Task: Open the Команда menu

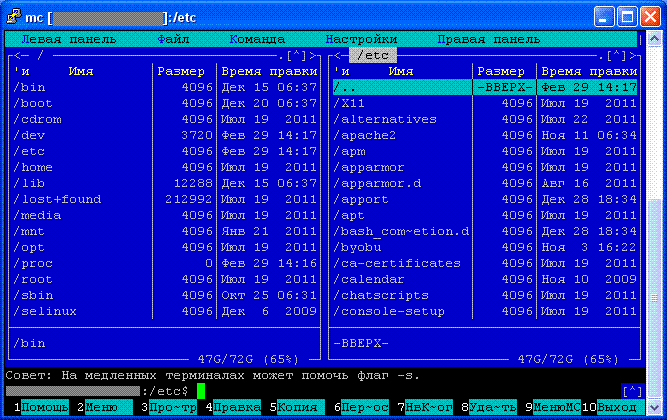Action: [257, 40]
